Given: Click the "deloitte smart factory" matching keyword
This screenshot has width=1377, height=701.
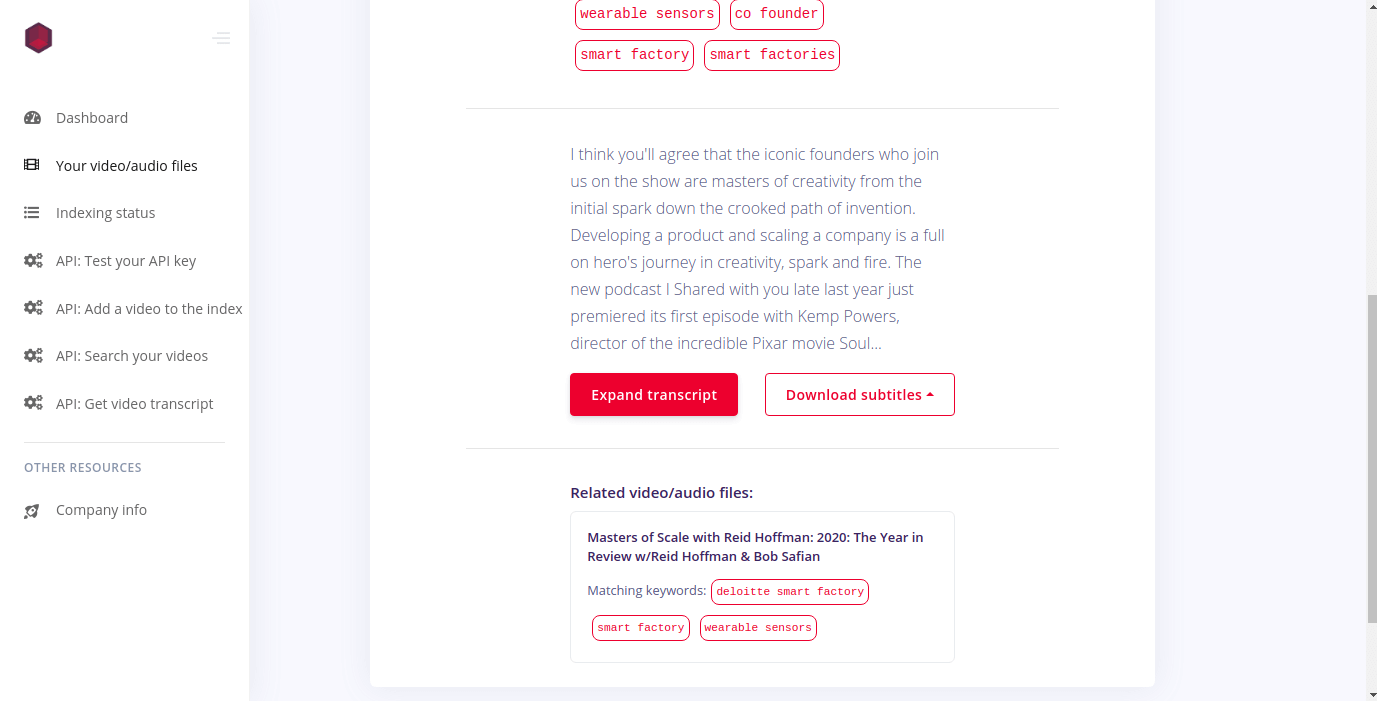Looking at the screenshot, I should pos(789,592).
